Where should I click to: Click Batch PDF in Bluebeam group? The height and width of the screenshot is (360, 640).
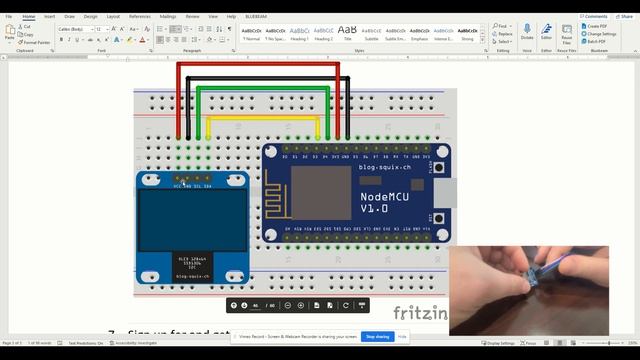[593, 42]
